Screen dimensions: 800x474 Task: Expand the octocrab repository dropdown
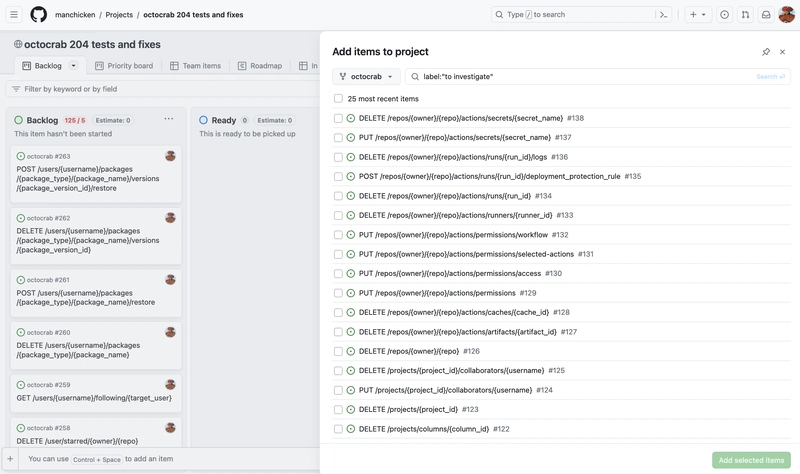point(366,77)
